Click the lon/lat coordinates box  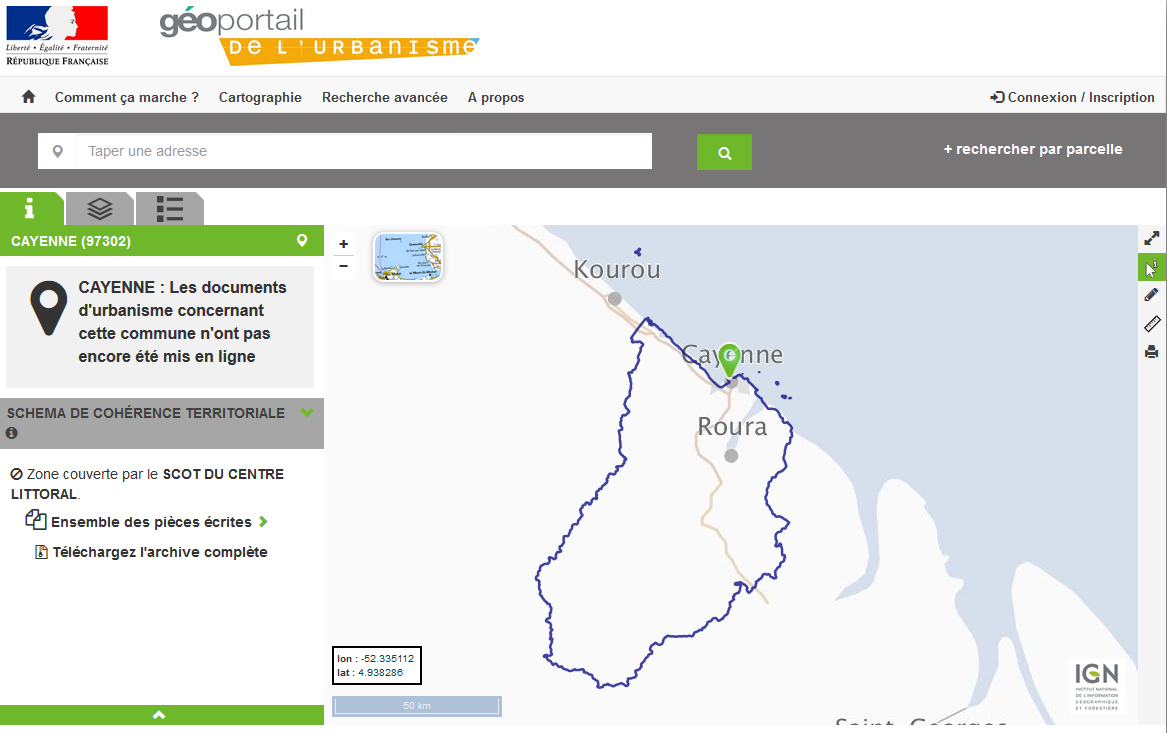click(377, 665)
